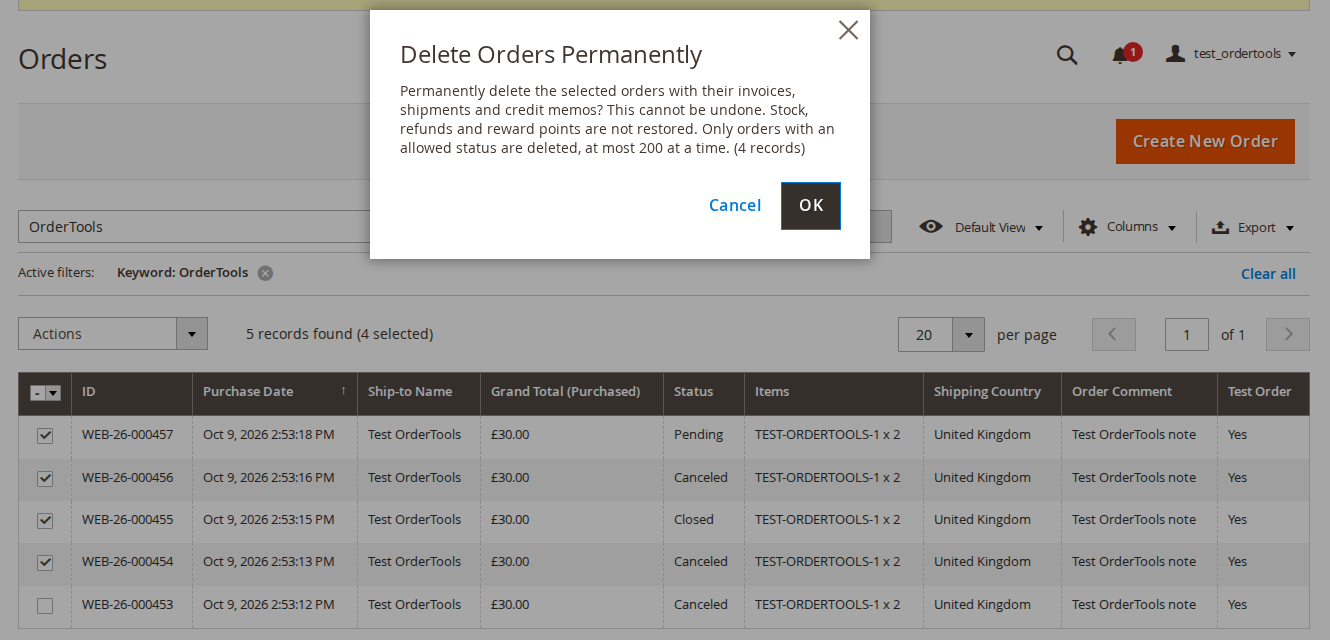1330x640 pixels.
Task: Remove the Keyword: OrderTools filter
Action: point(265,273)
